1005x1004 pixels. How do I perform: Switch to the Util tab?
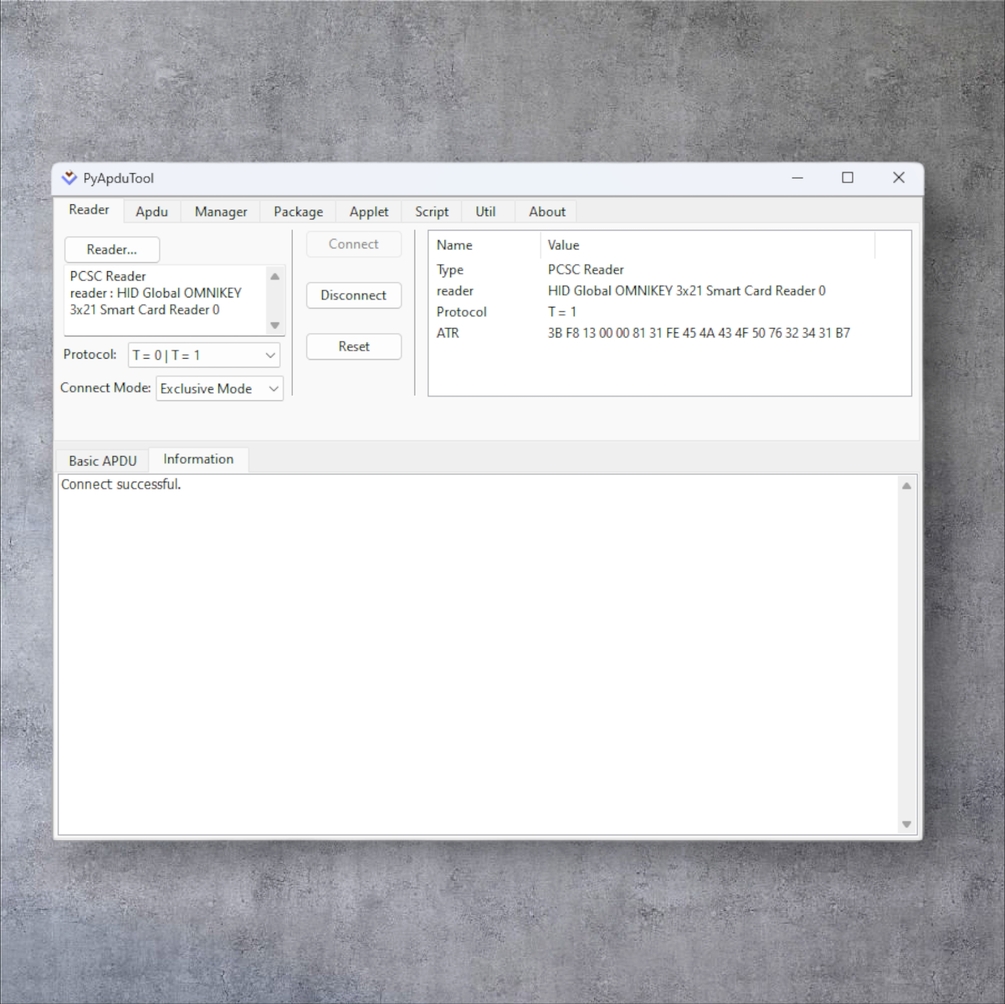coord(485,212)
